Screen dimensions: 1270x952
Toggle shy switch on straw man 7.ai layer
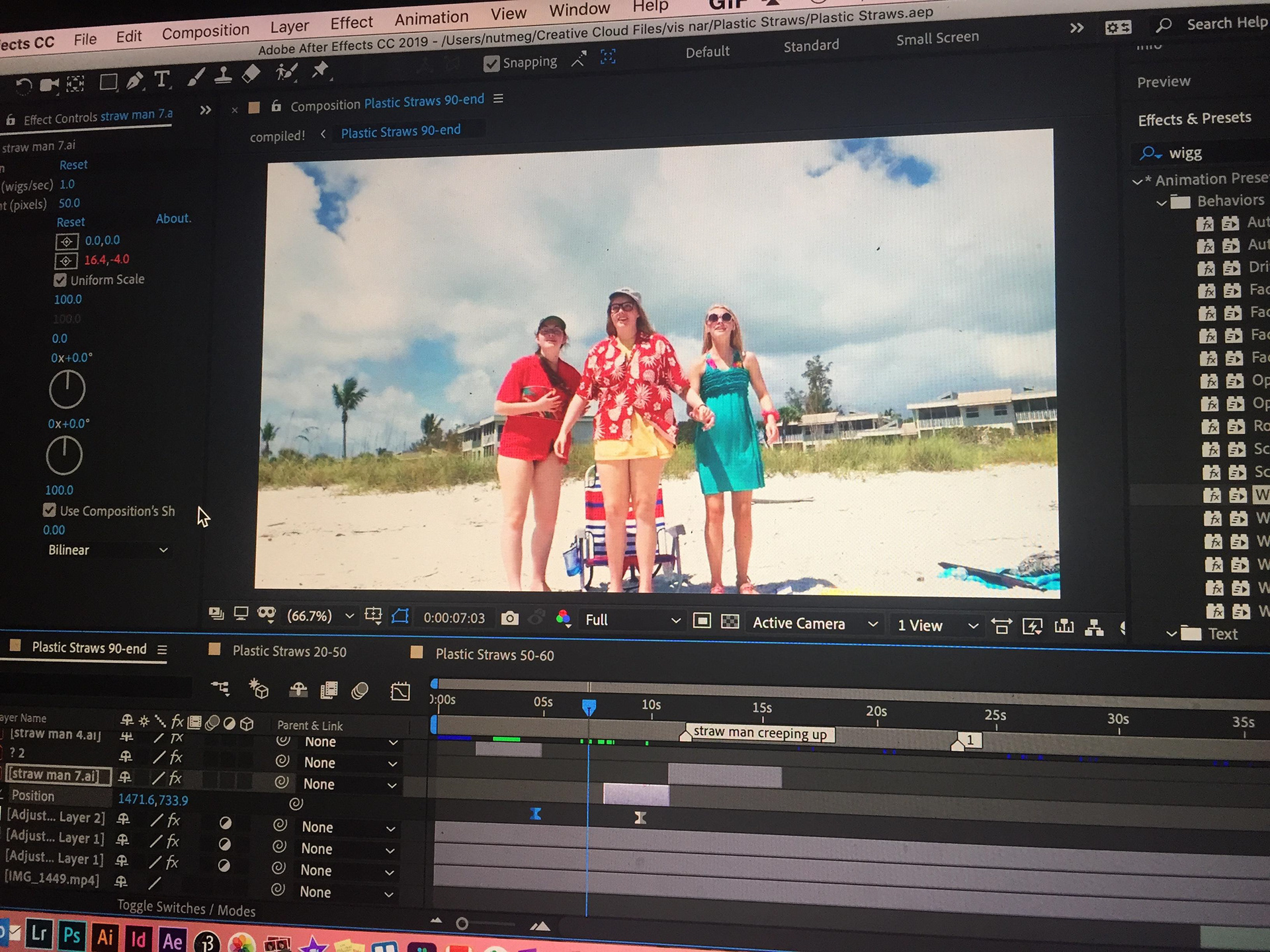124,777
